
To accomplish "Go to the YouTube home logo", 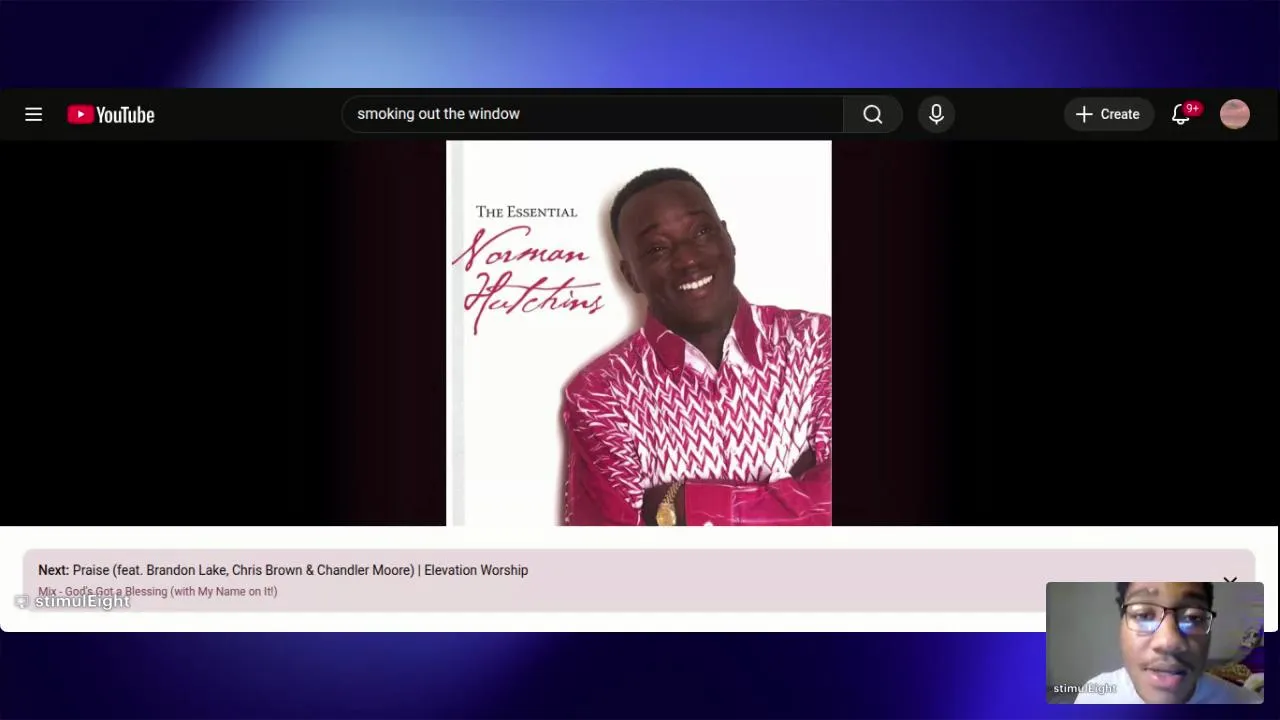I will (x=111, y=115).
